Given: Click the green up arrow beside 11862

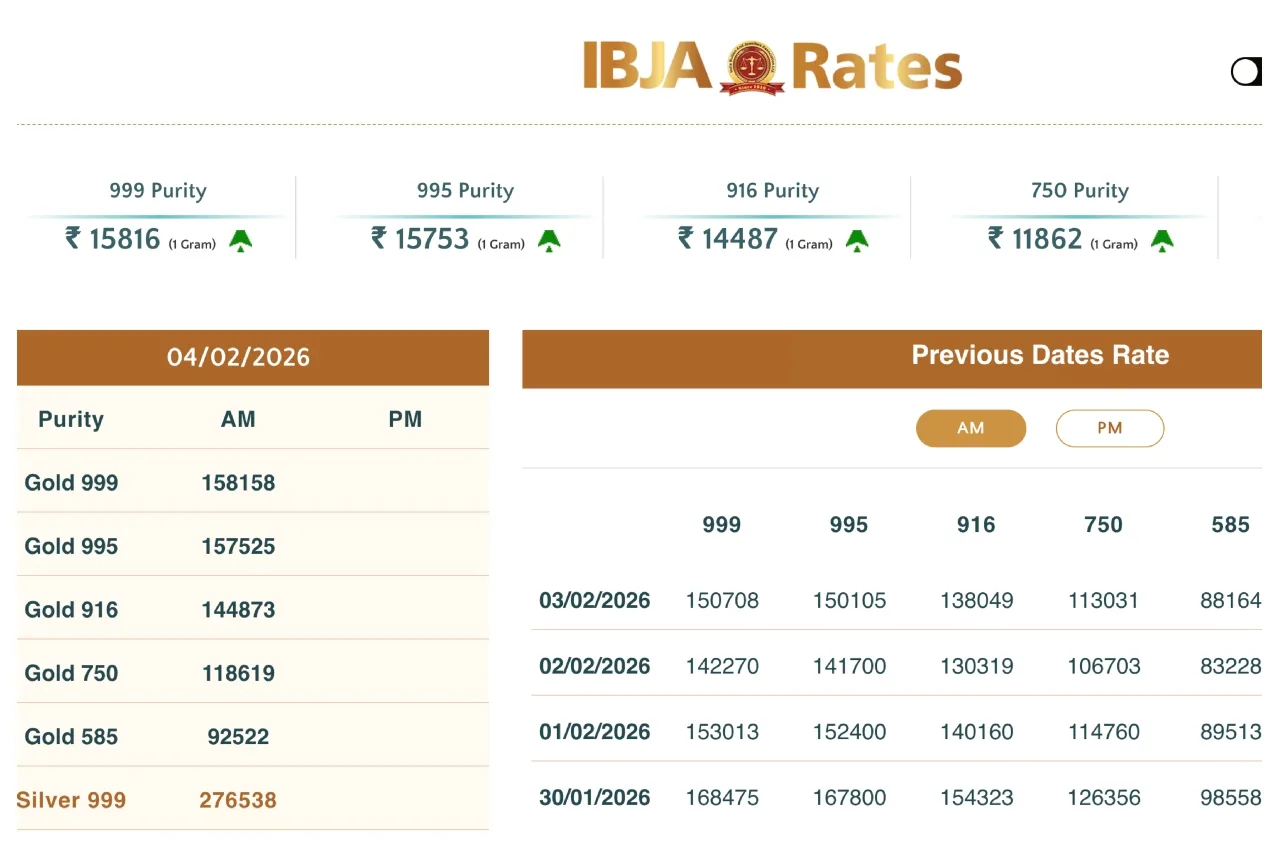Looking at the screenshot, I should pos(1161,240).
